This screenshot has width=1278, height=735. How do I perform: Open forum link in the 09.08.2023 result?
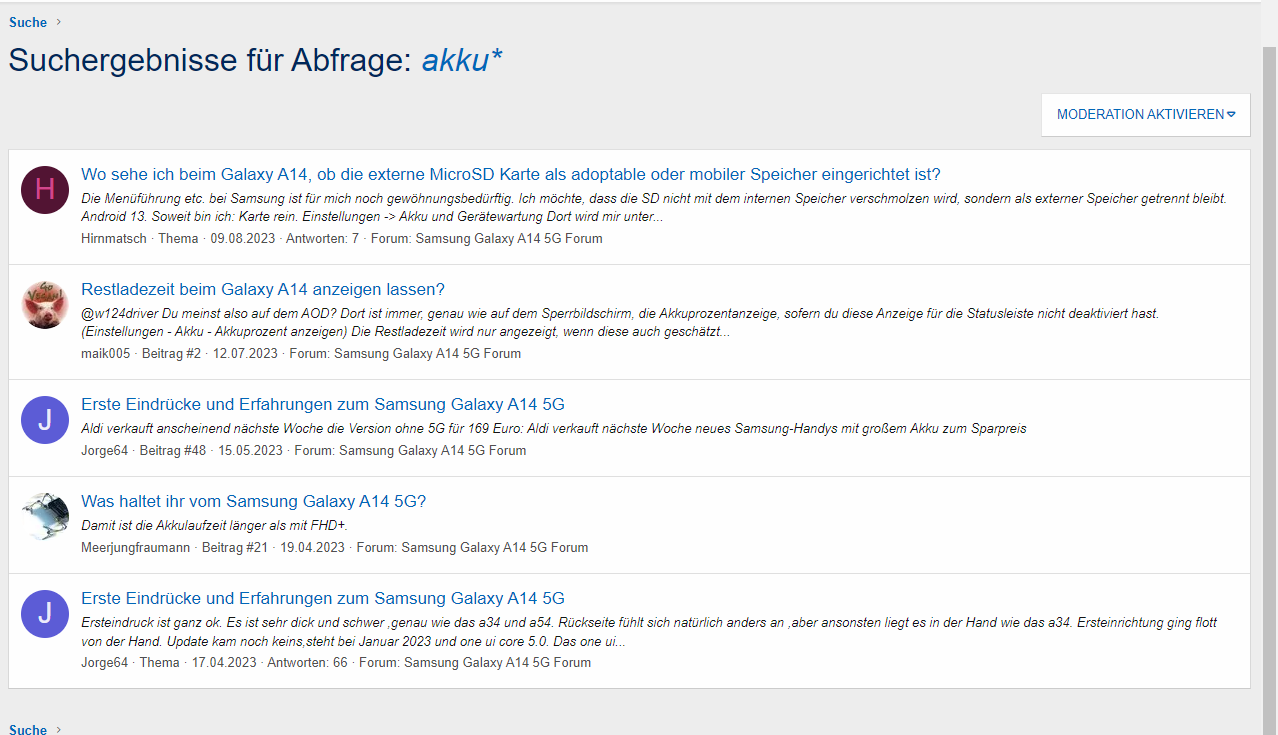509,238
